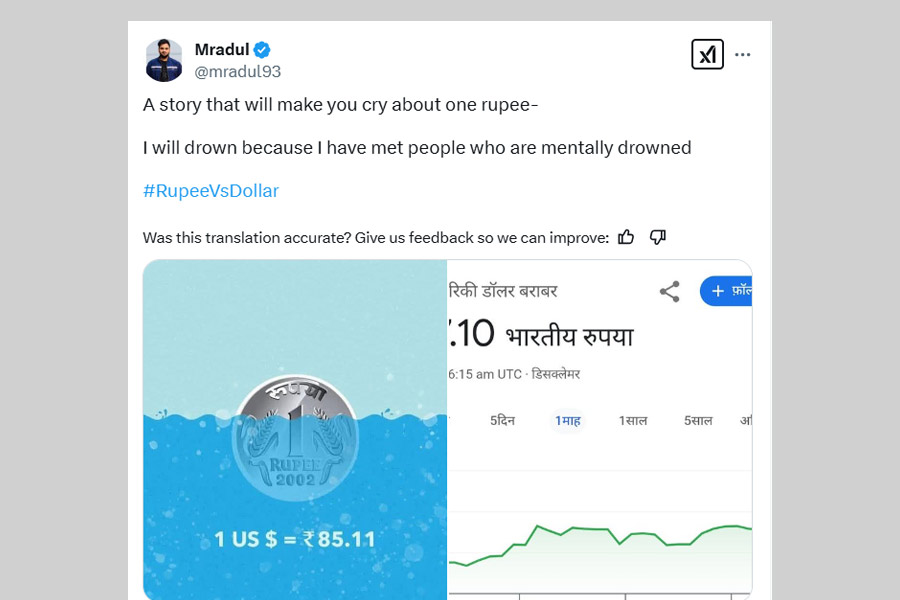Image resolution: width=900 pixels, height=600 pixels.
Task: Open the #RupeeVsDollar hashtag
Action: pos(210,190)
